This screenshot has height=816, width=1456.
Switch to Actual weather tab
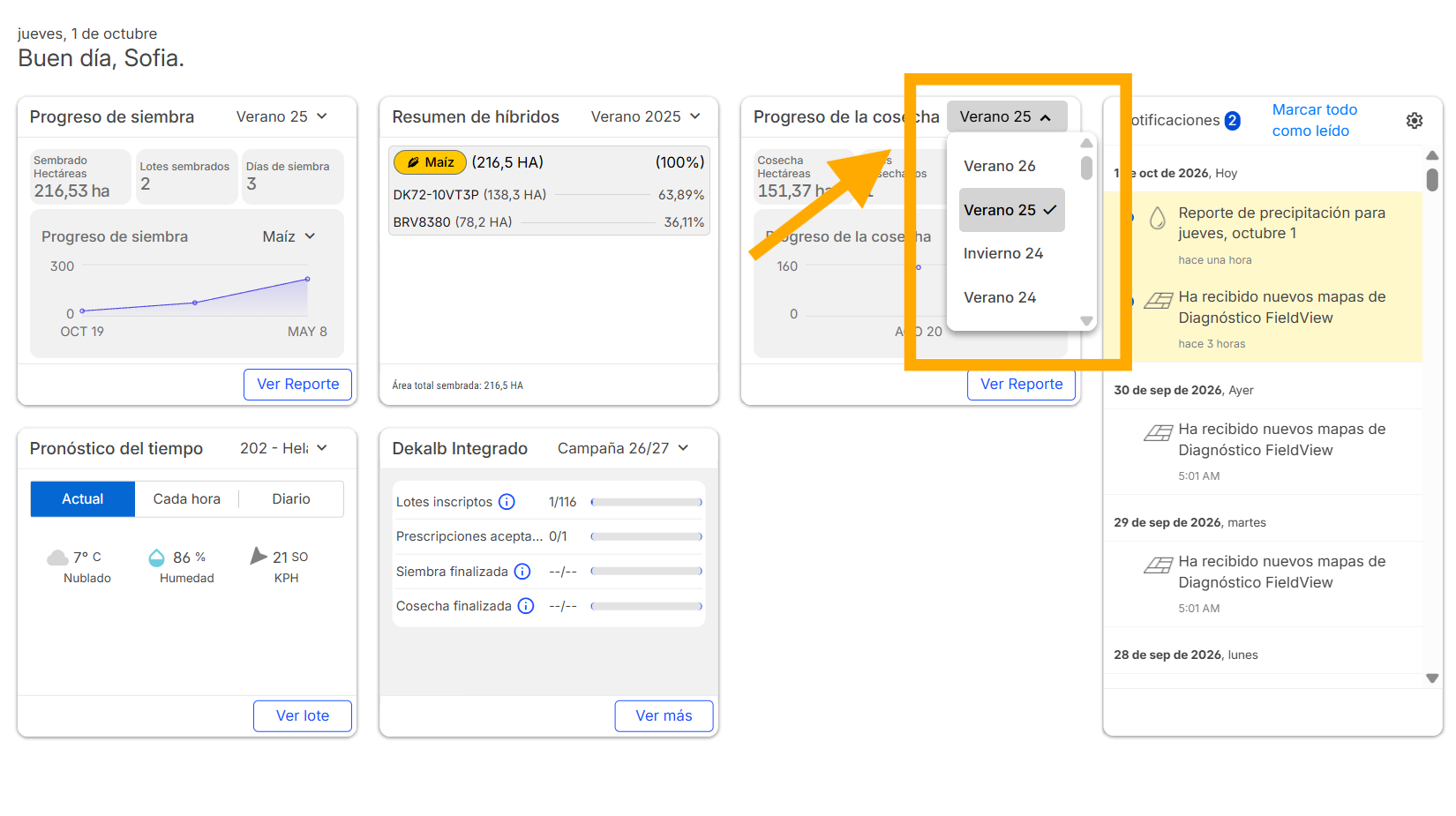[x=83, y=499]
